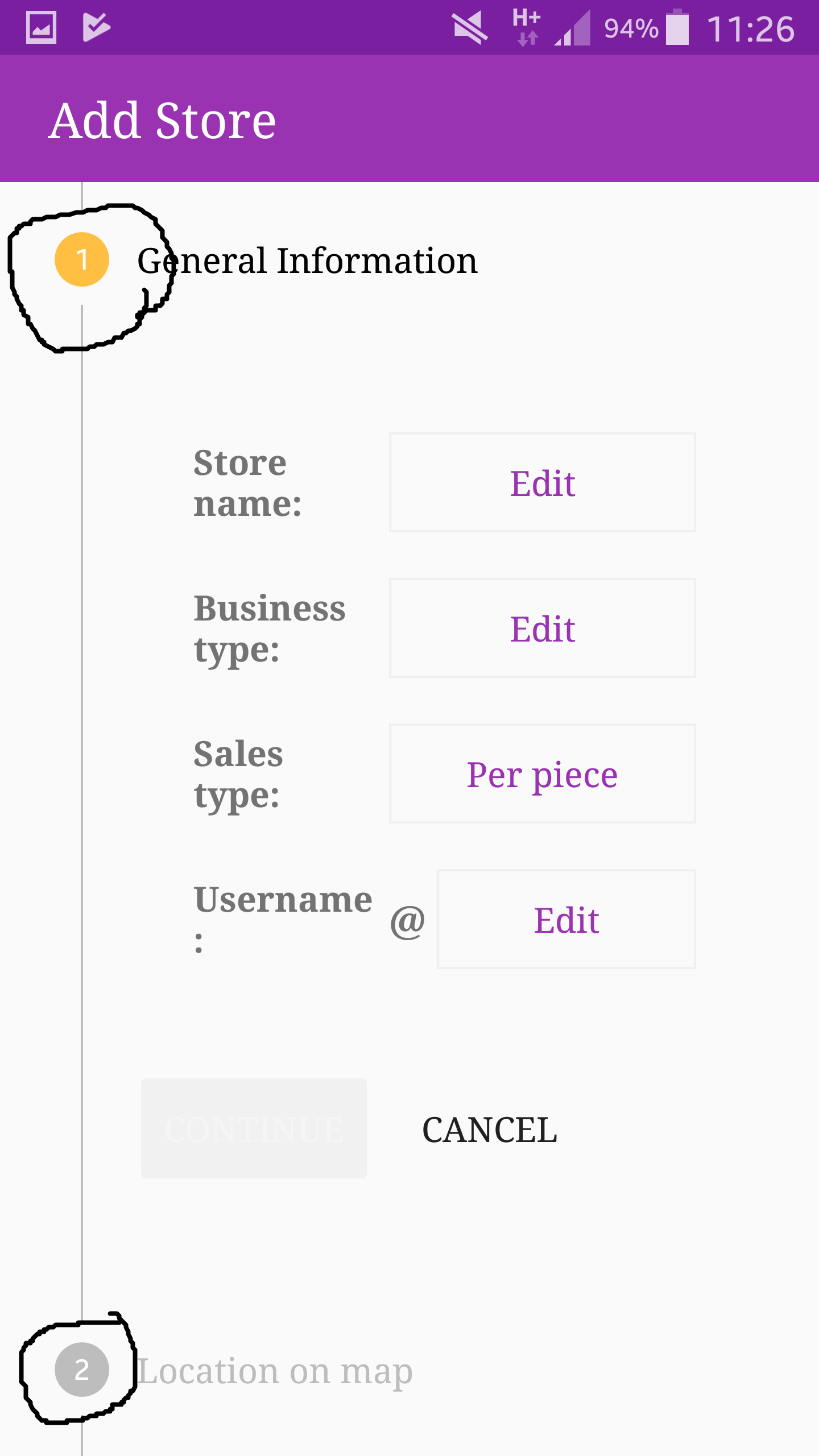Tap the Store name label
Viewport: 819px width, 1456px height.
pos(248,482)
